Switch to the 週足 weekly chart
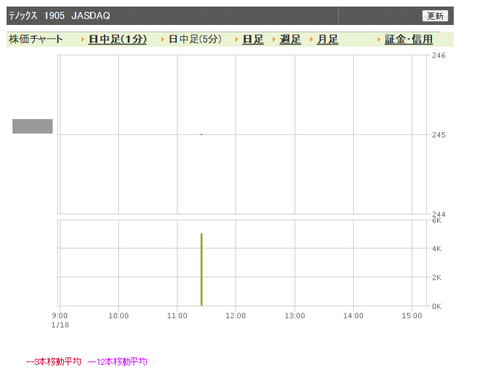The height and width of the screenshot is (370, 480). 290,39
